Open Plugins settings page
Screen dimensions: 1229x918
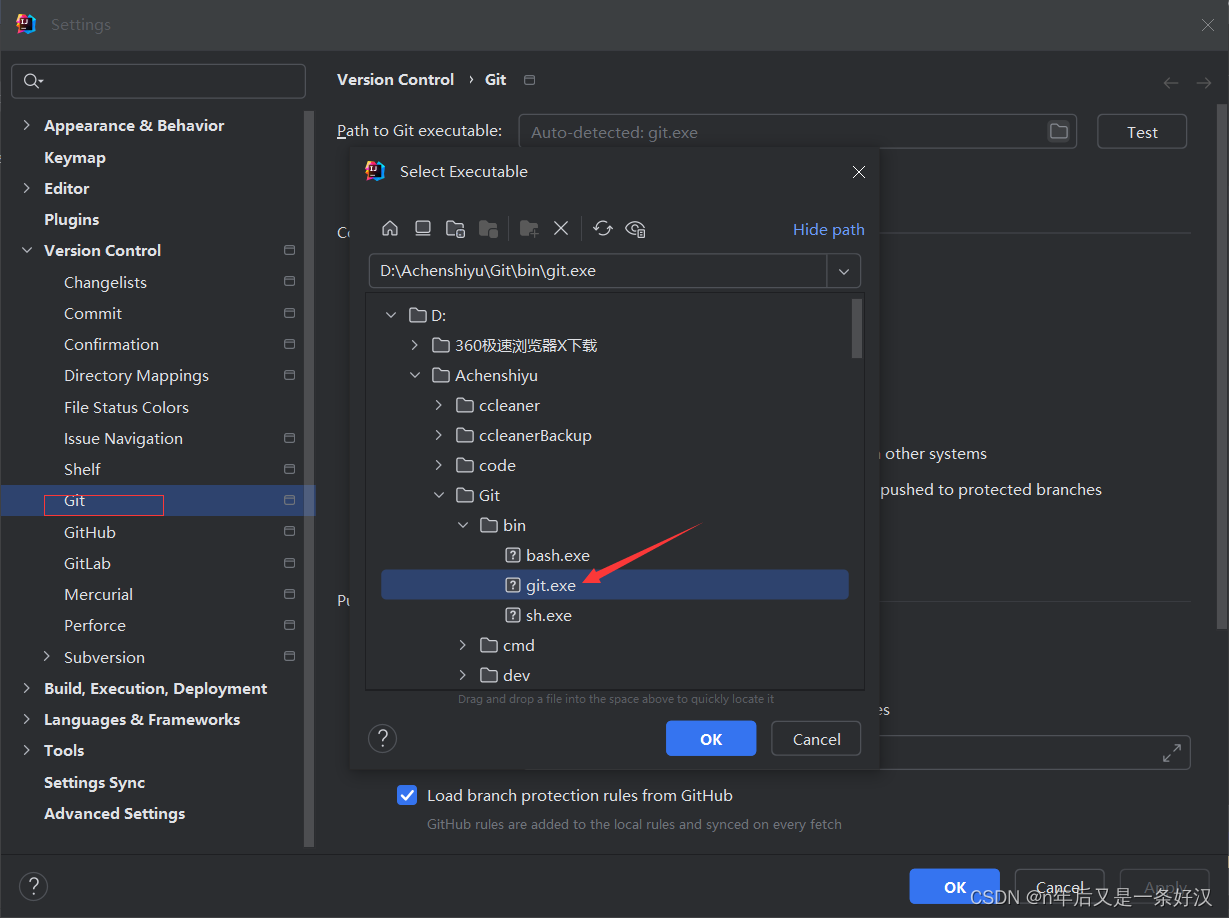(72, 219)
